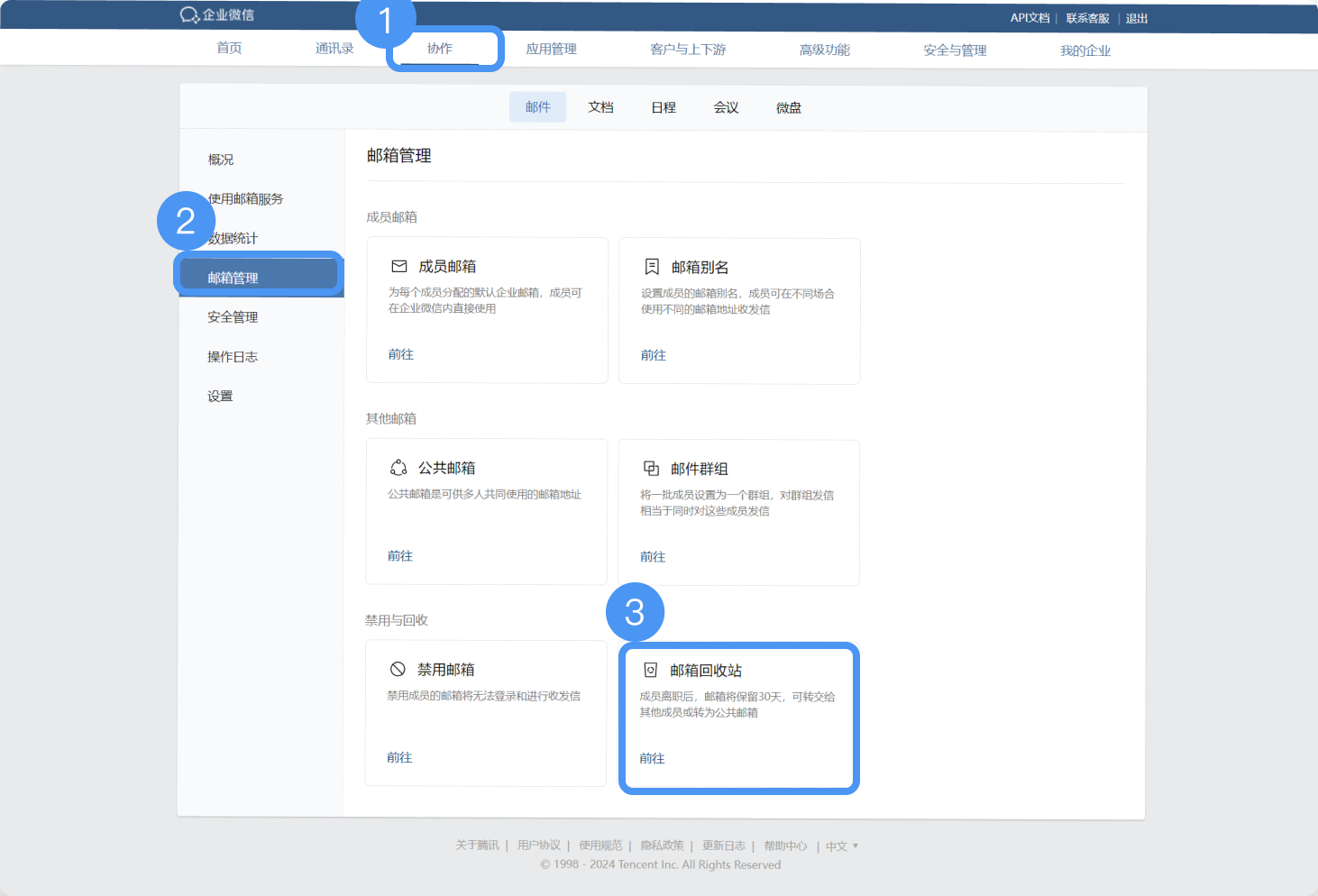The height and width of the screenshot is (896, 1318).
Task: Click 前往 under 公共邮箱
Action: pos(400,557)
